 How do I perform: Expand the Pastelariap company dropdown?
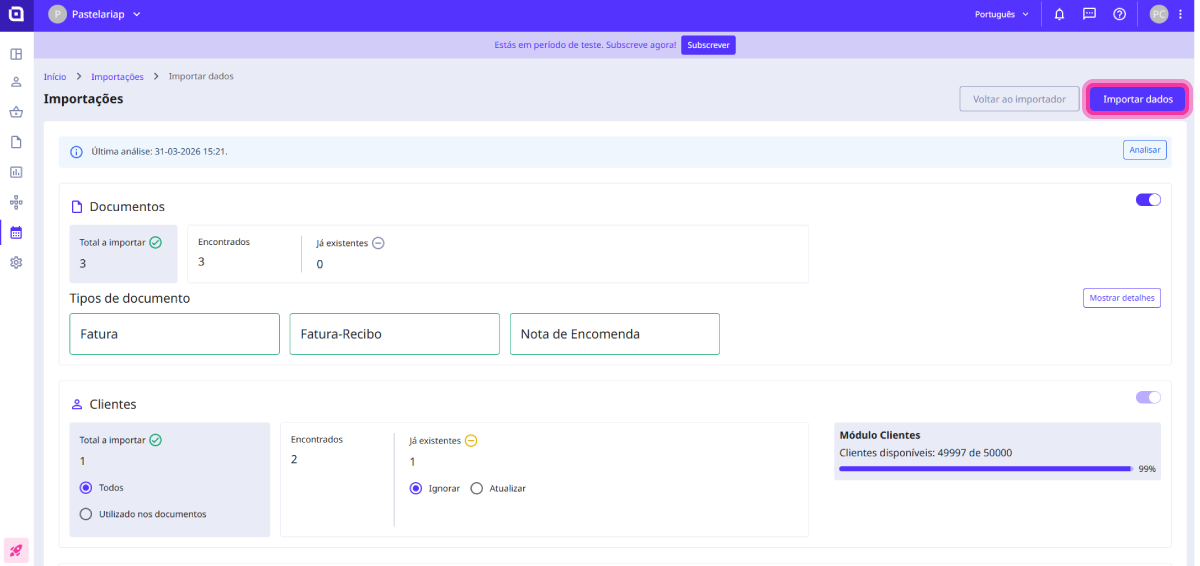95,14
